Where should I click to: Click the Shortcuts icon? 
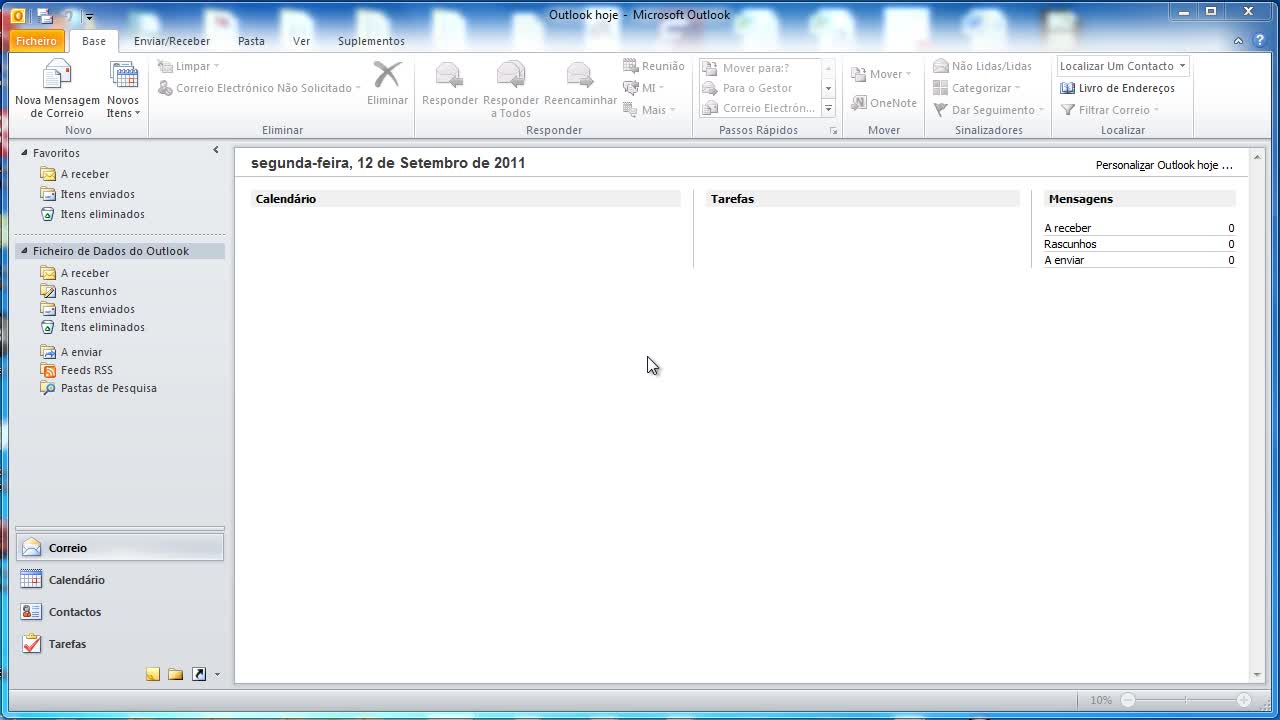199,674
